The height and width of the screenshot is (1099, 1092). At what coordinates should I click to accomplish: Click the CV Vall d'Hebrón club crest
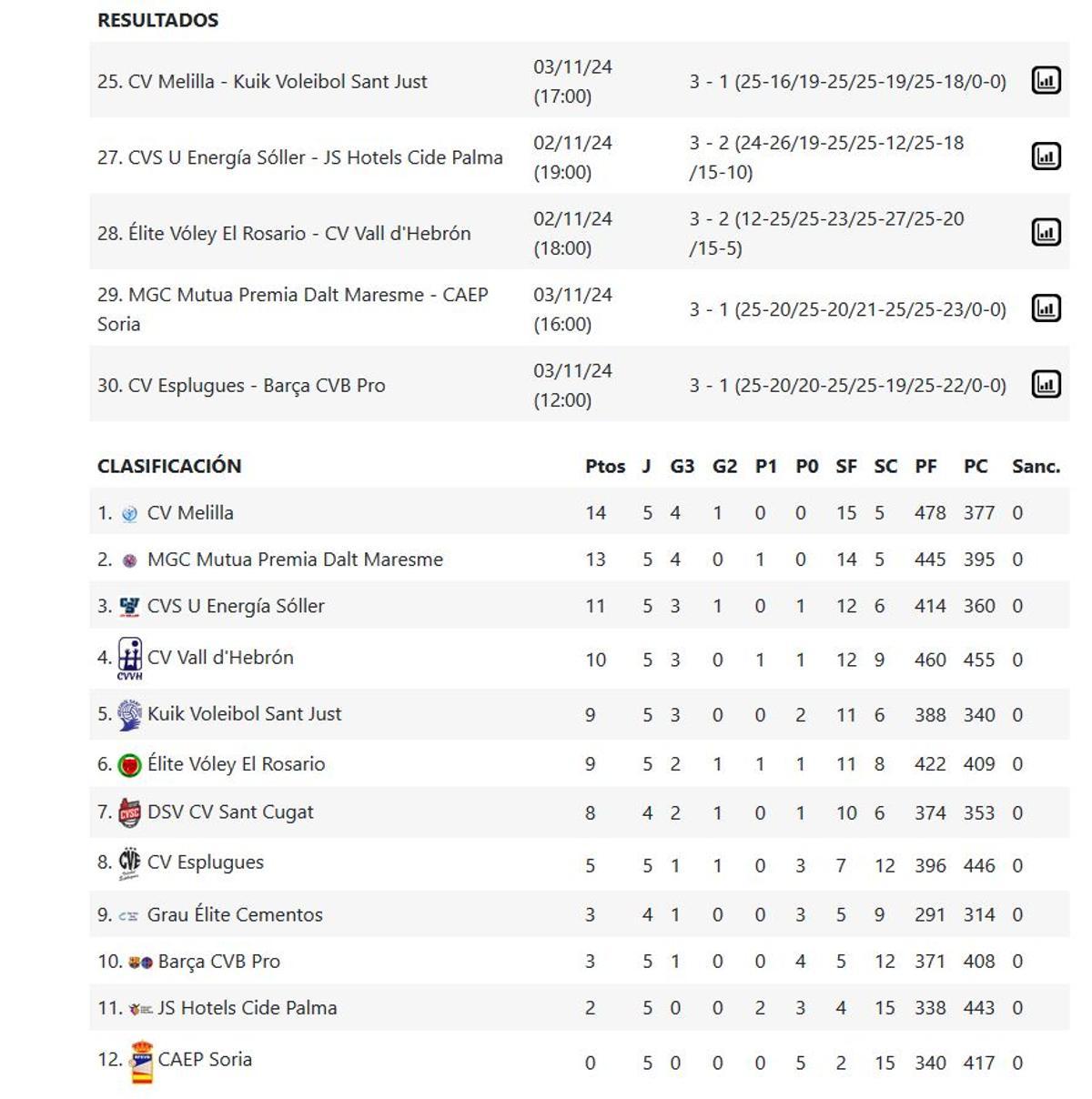pos(128,657)
